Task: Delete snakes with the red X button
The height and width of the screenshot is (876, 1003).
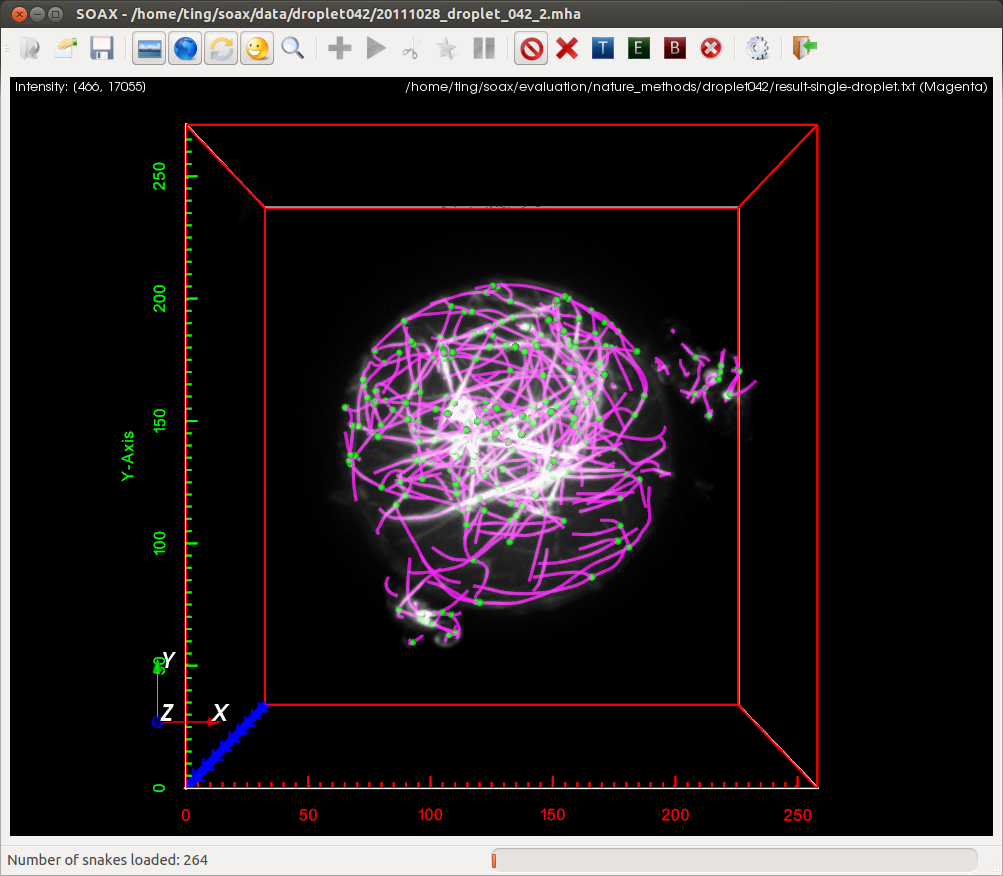Action: pos(567,47)
